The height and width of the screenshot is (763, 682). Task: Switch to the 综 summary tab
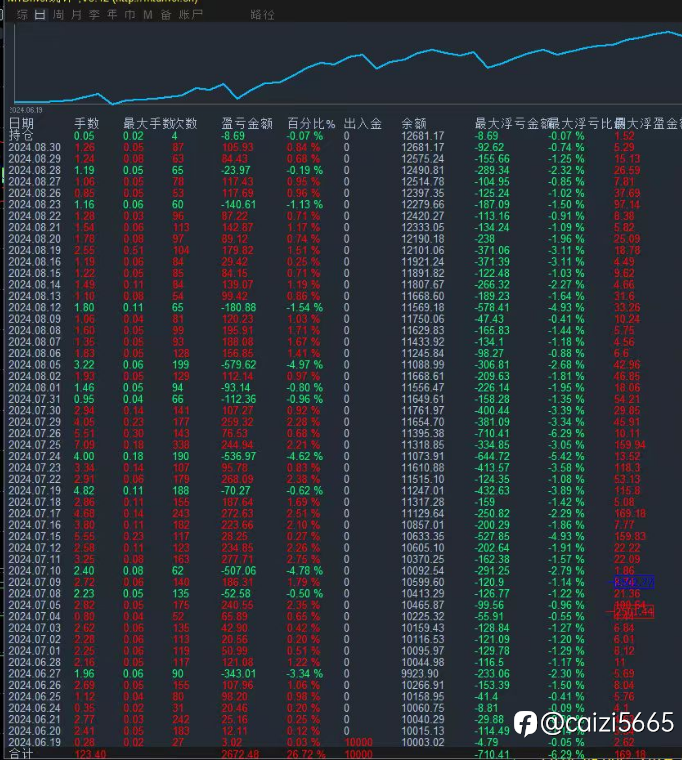[x=22, y=15]
